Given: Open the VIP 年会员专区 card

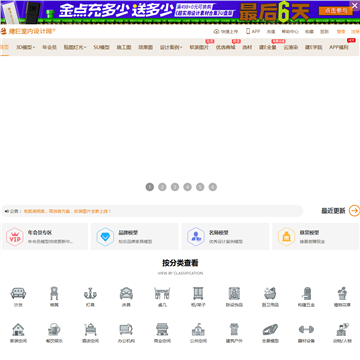Looking at the screenshot, I should click(45, 236).
